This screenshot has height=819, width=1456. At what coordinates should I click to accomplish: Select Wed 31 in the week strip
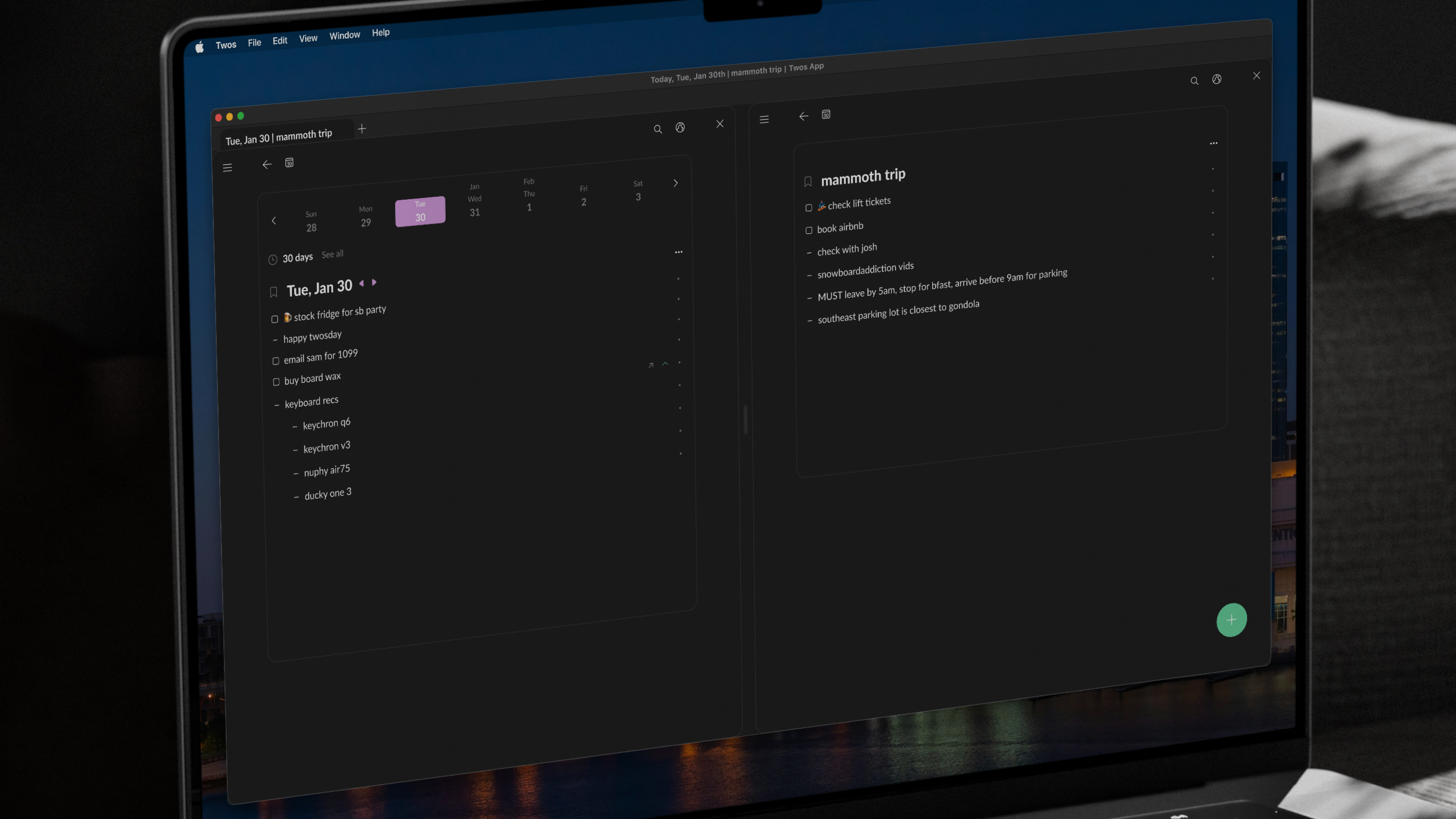[x=475, y=200]
